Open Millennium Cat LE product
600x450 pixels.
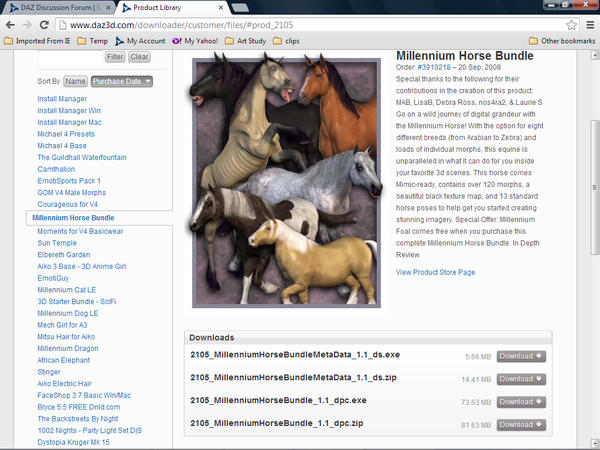tap(67, 290)
